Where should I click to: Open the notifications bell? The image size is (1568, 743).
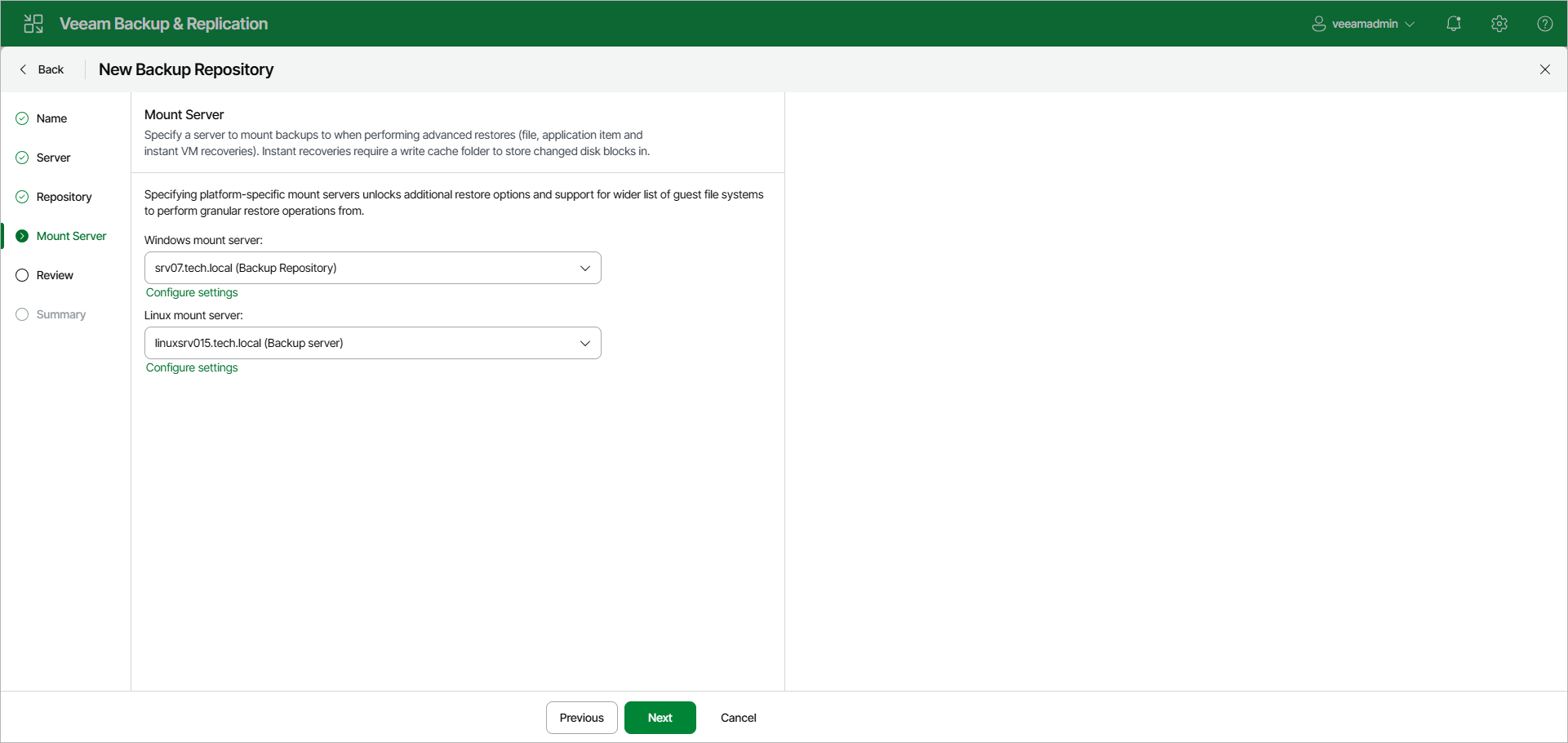tap(1454, 23)
